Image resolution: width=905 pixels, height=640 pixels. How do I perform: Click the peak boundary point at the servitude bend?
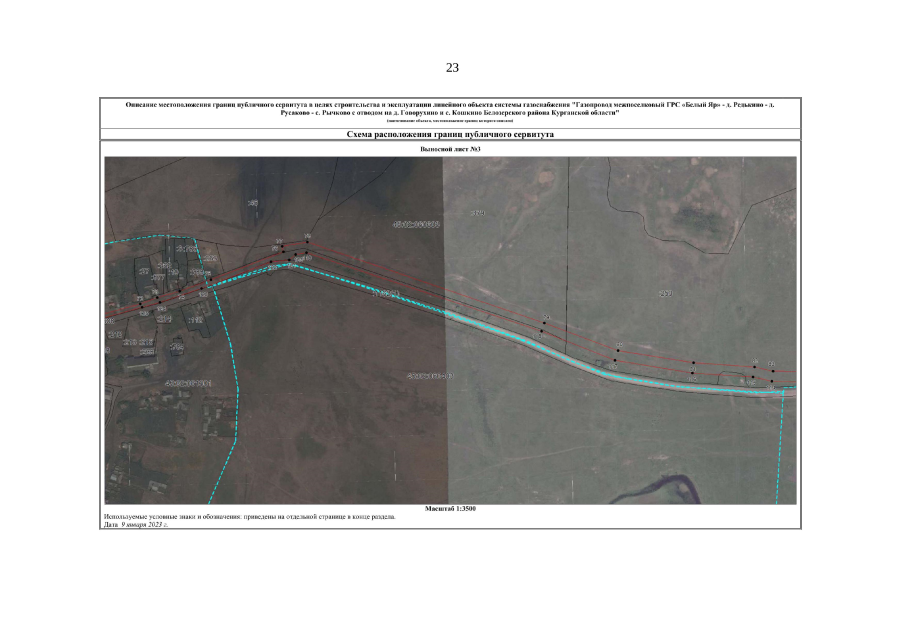pyautogui.click(x=307, y=241)
